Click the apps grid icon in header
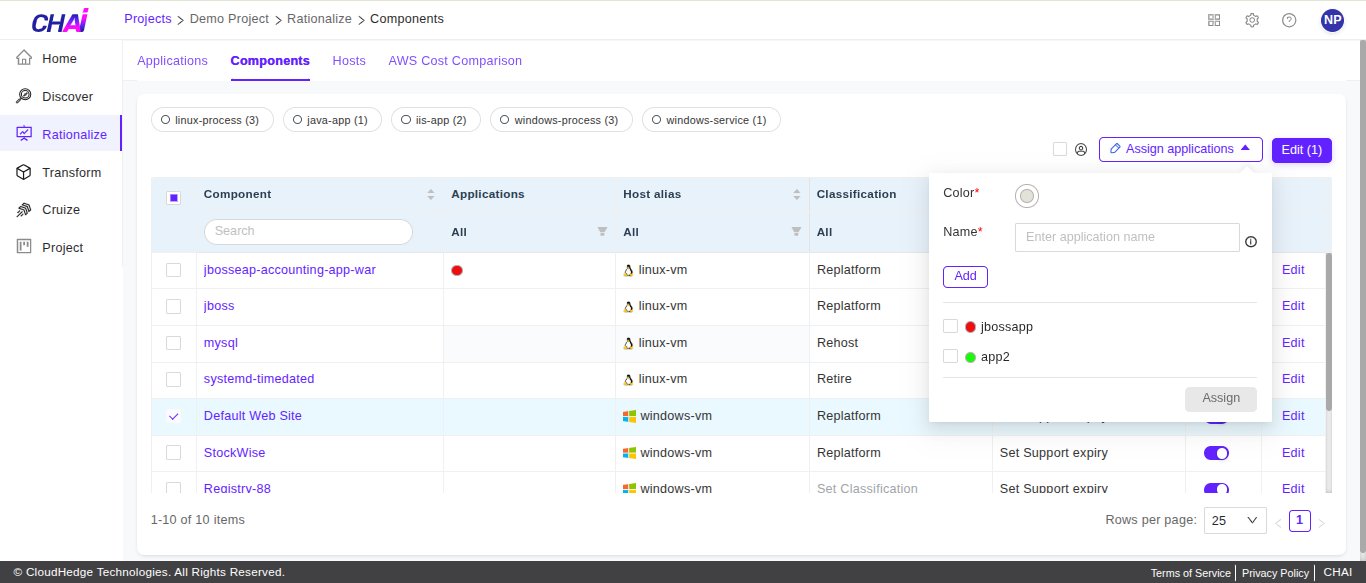1366x583 pixels. 1214,20
